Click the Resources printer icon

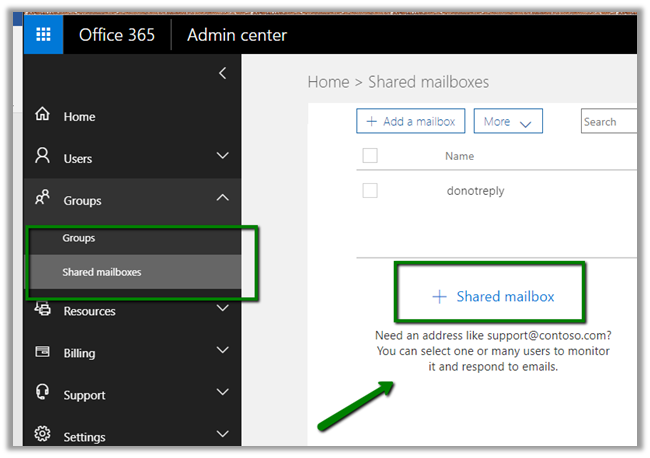click(43, 310)
